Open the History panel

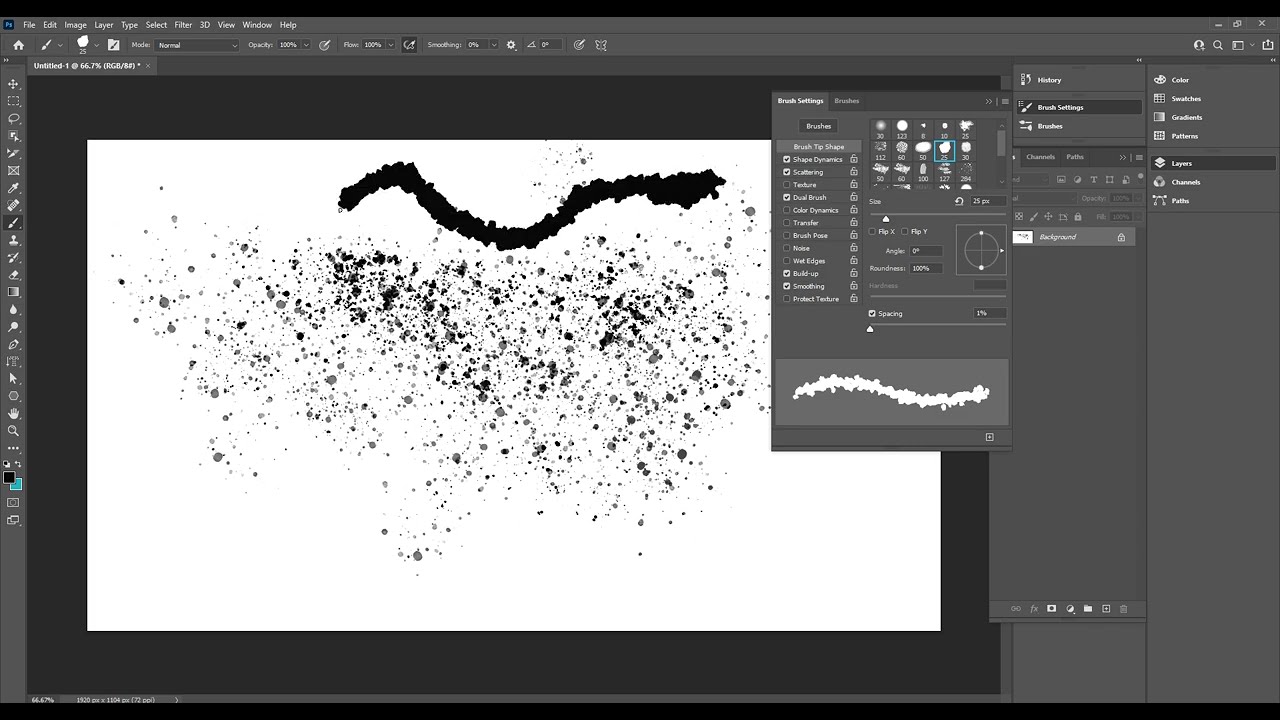[1049, 80]
